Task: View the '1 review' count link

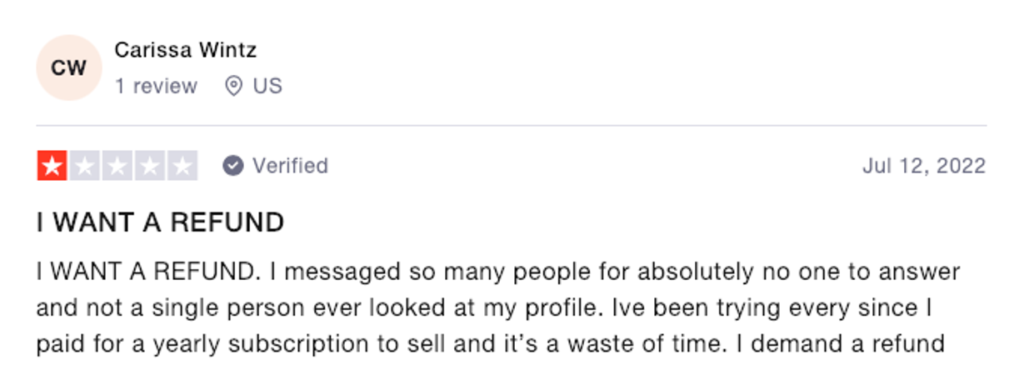Action: tap(156, 86)
